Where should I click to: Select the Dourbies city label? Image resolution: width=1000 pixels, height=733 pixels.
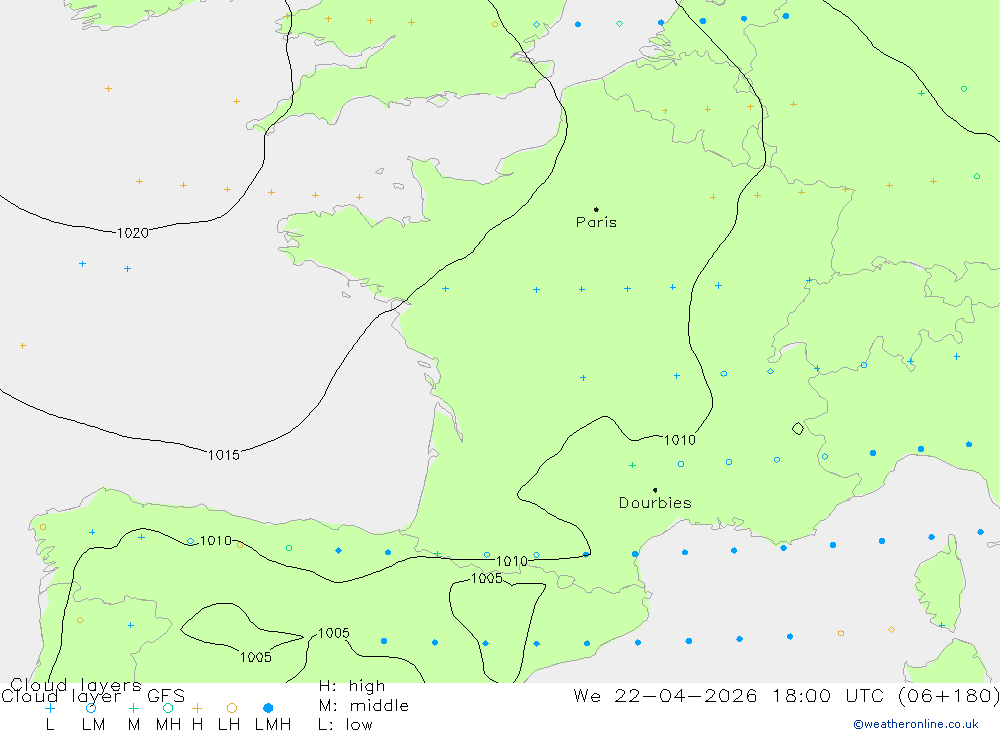pos(655,503)
